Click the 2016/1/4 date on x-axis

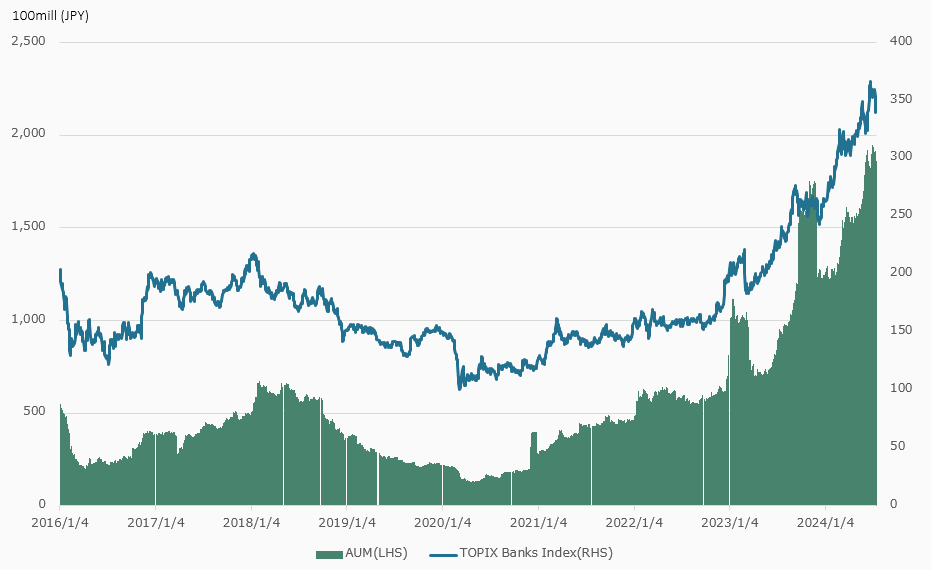click(x=60, y=523)
